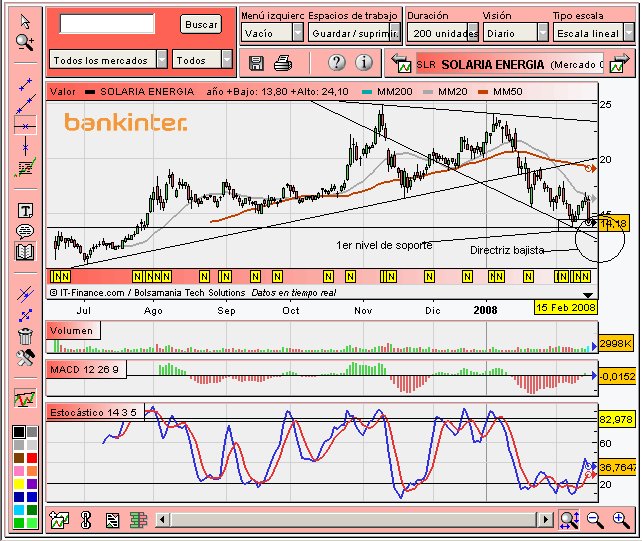Toggle the chart icon at left toolbar bottom

click(25, 398)
